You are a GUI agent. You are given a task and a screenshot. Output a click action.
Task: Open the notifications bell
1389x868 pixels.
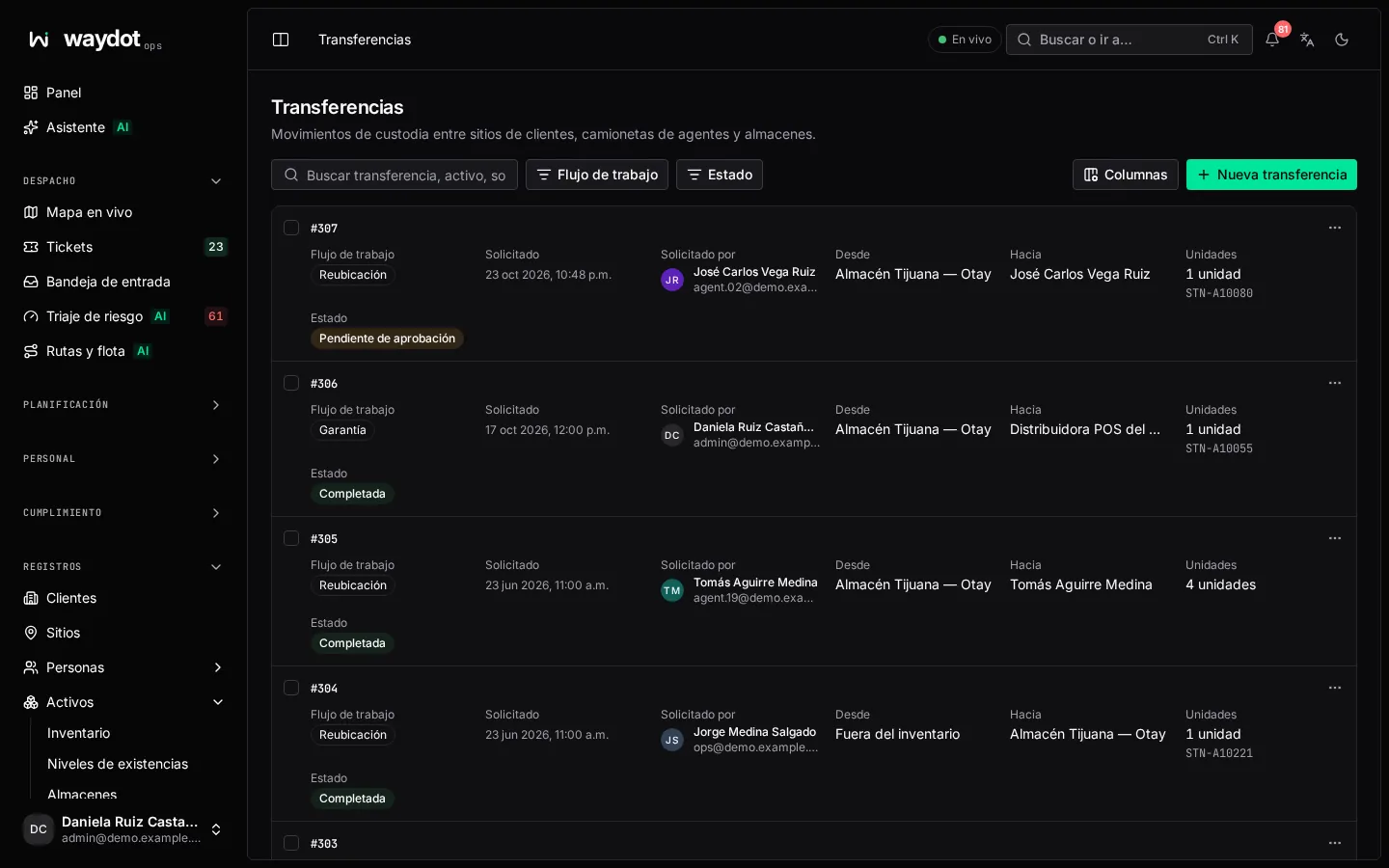coord(1272,40)
